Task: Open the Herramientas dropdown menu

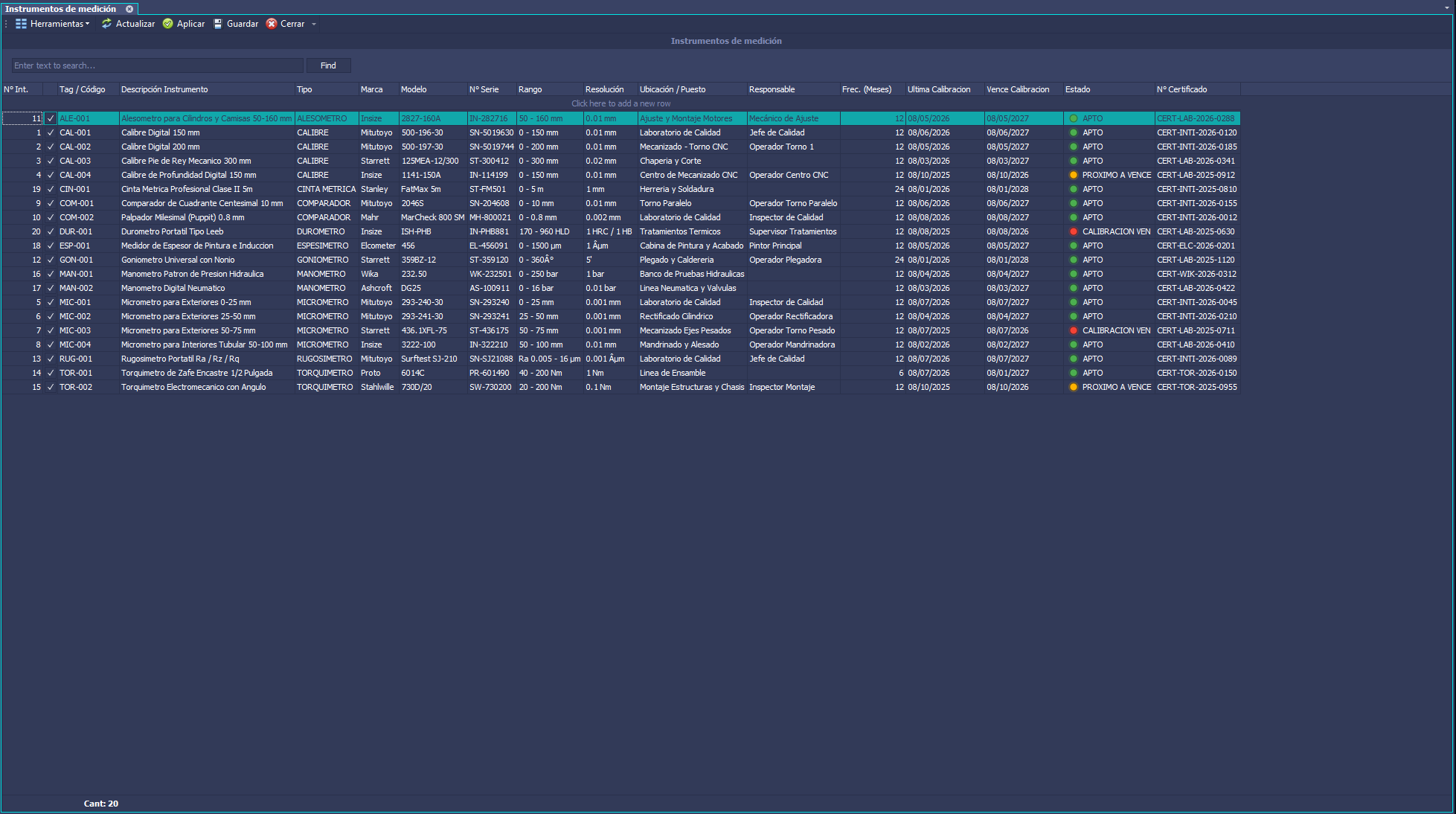Action: point(52,24)
